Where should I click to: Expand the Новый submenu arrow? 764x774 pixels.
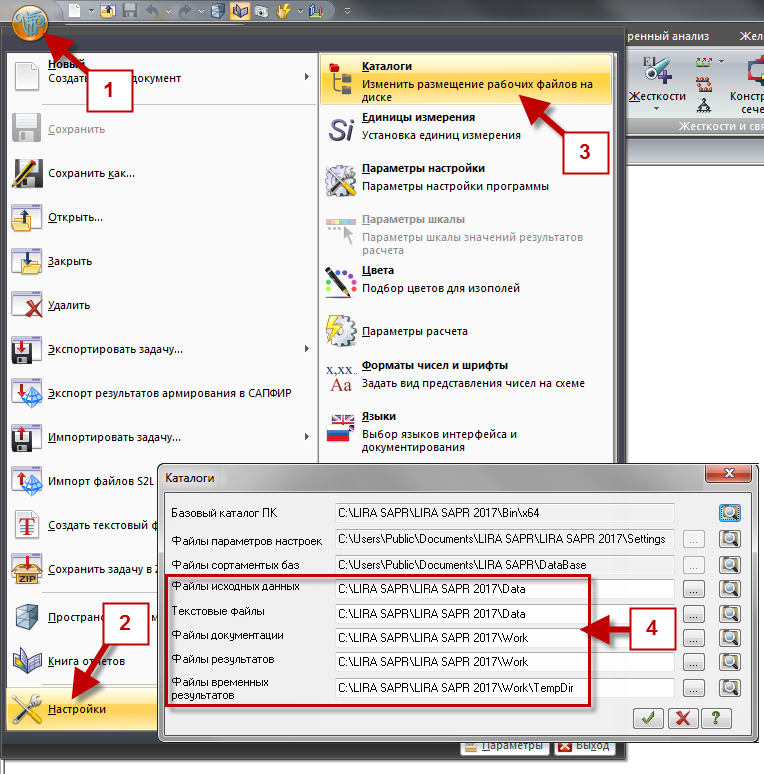click(x=306, y=72)
